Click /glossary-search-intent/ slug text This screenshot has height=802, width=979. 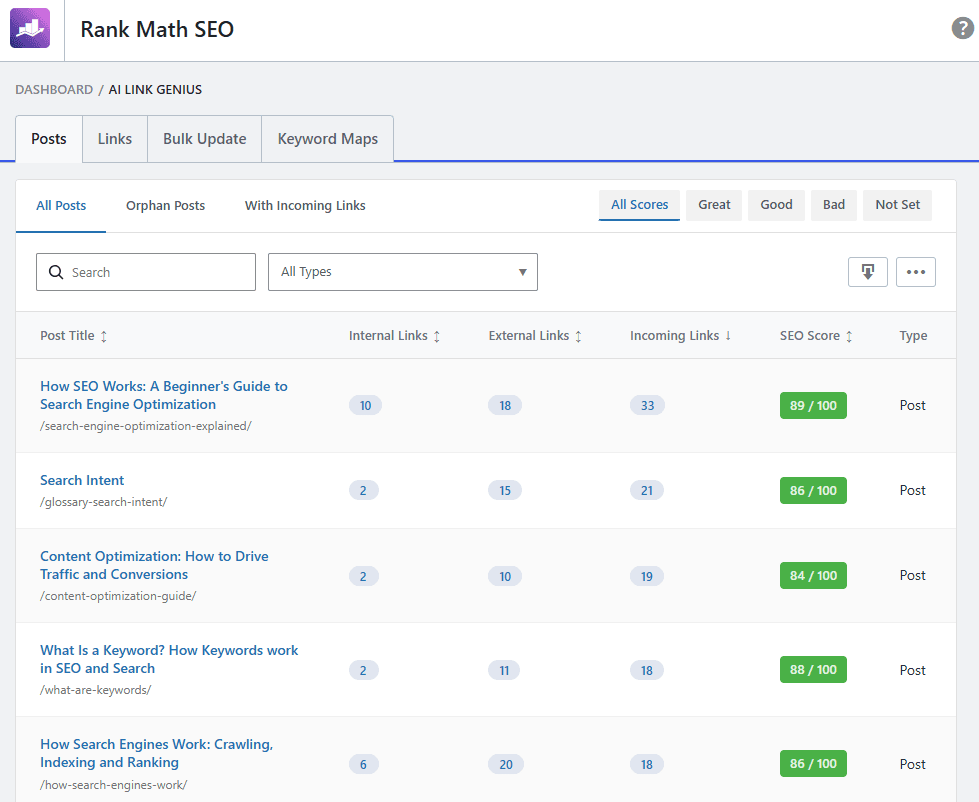[104, 502]
